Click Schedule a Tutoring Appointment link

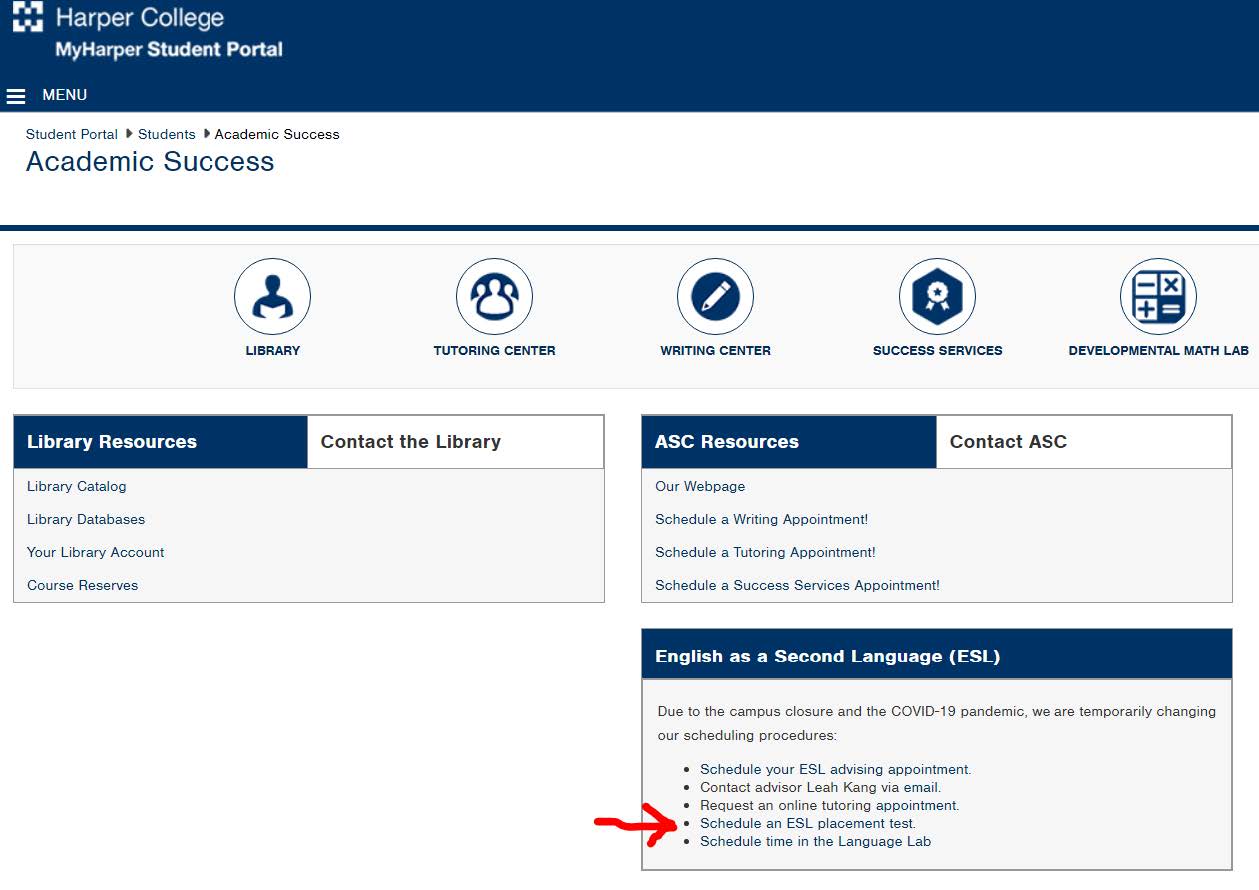tap(765, 552)
